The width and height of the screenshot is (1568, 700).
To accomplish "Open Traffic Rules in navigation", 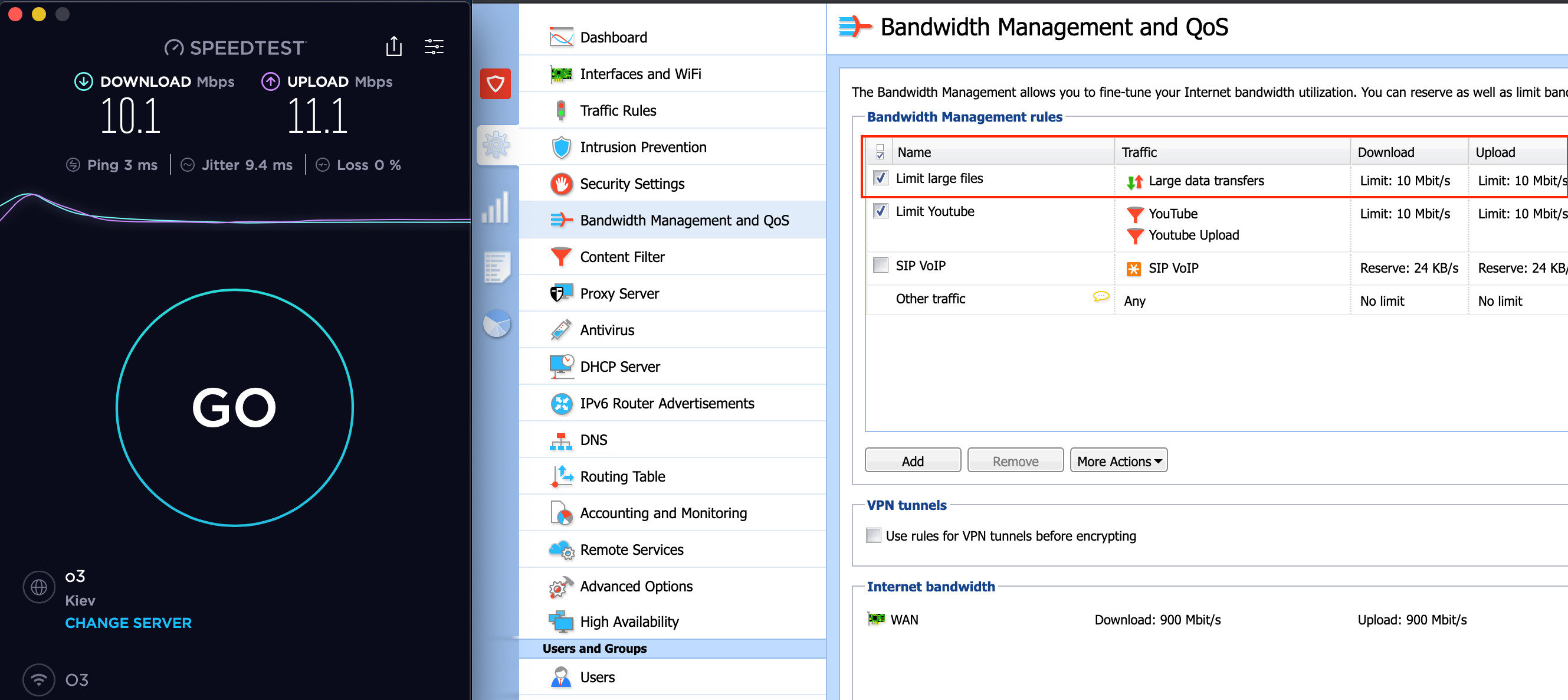I will [x=617, y=110].
